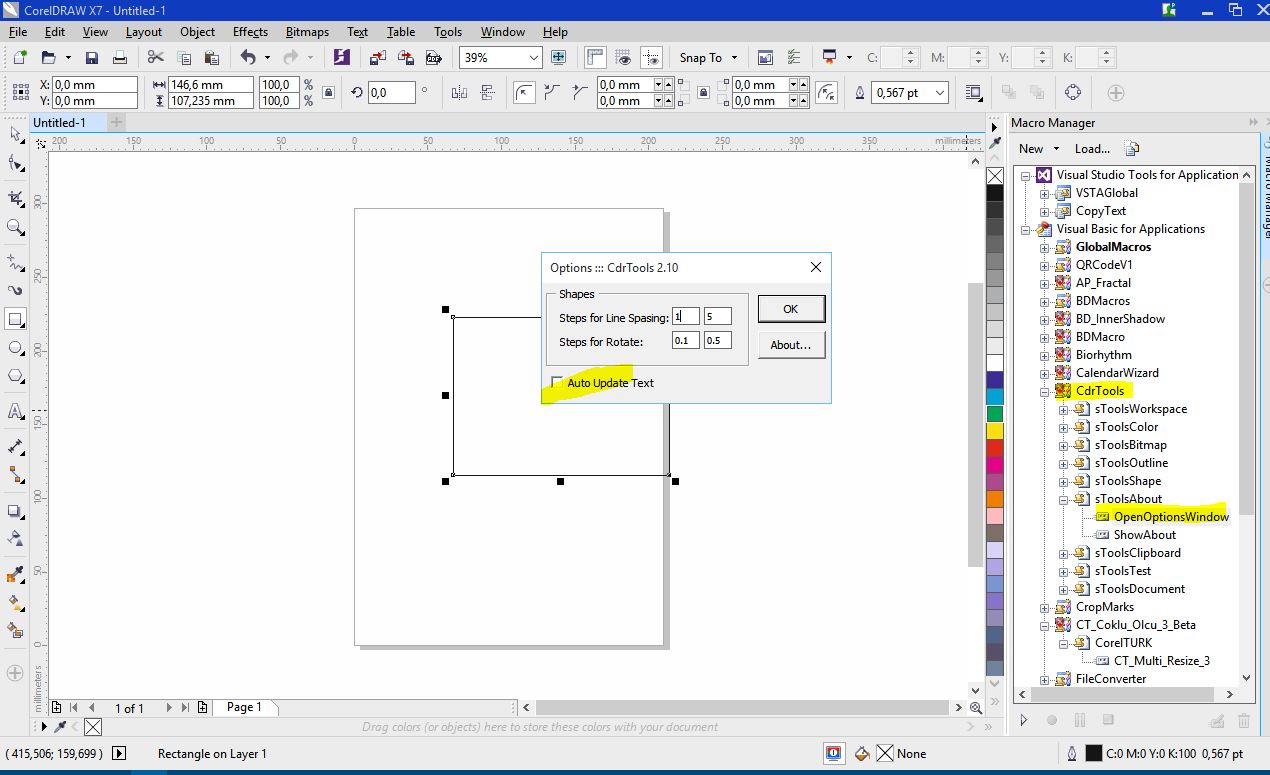Select the ShowAbout macro
The image size is (1270, 775).
1145,535
